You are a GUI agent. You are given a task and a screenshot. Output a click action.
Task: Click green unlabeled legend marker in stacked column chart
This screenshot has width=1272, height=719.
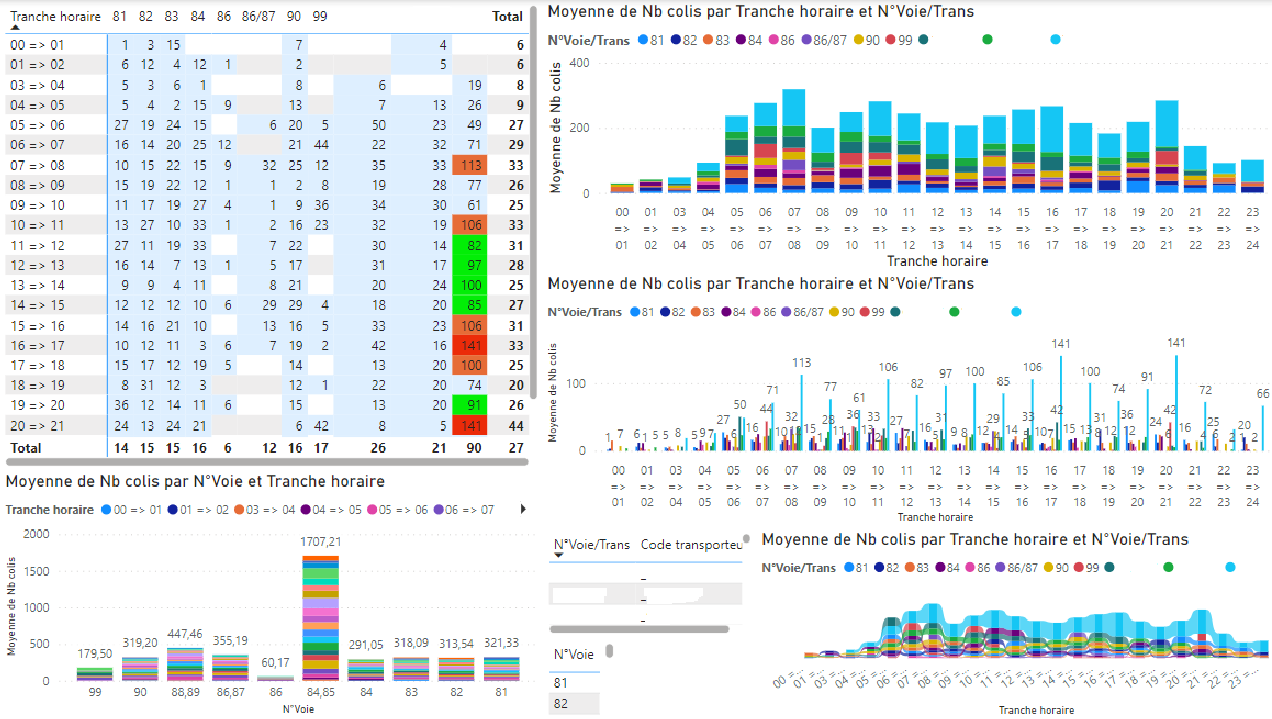click(x=987, y=40)
